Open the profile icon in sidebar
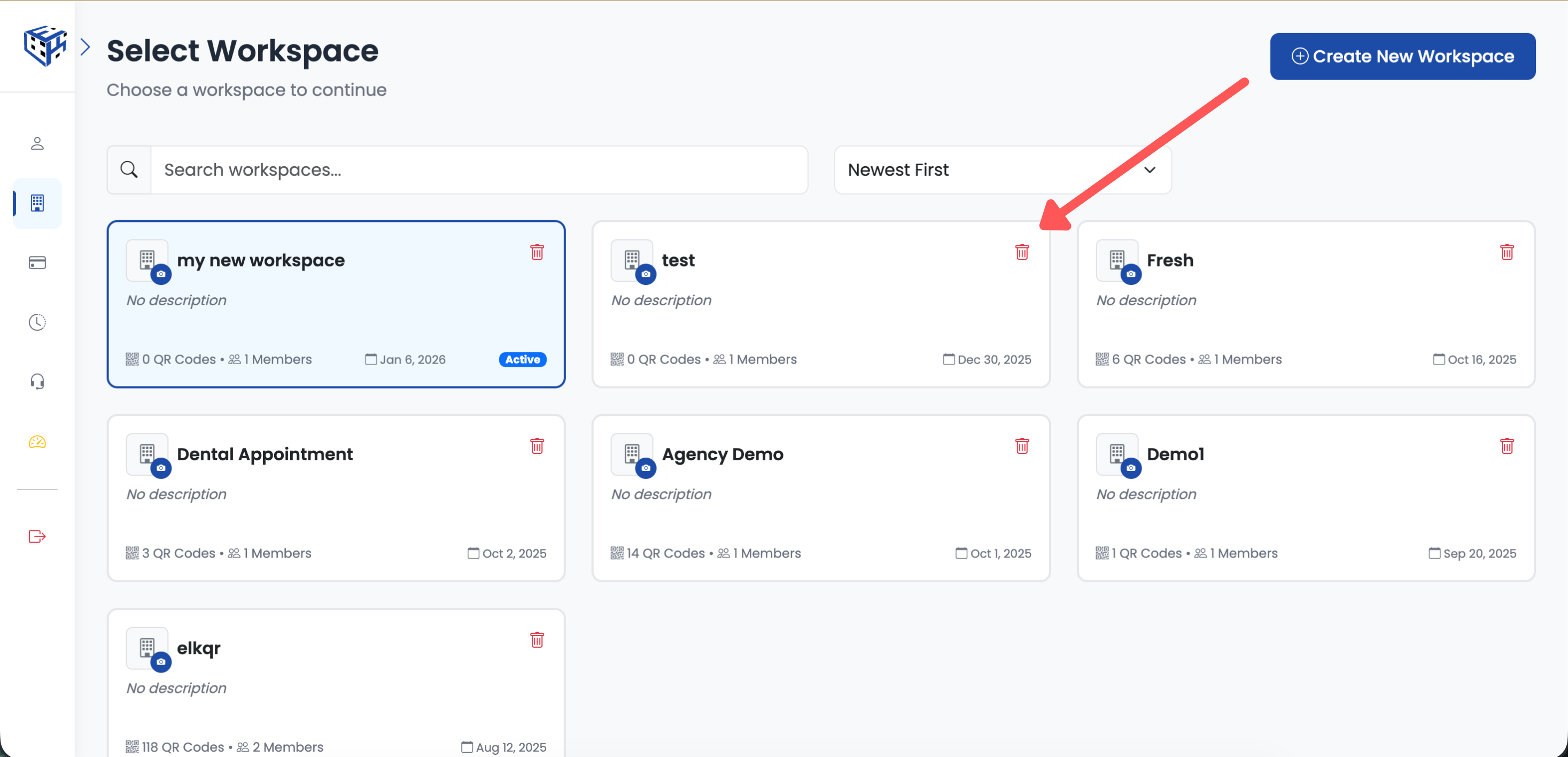 [x=37, y=143]
